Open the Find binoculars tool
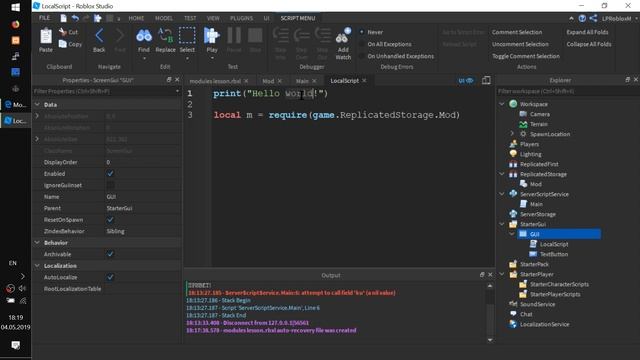The image size is (640, 360). pyautogui.click(x=144, y=36)
